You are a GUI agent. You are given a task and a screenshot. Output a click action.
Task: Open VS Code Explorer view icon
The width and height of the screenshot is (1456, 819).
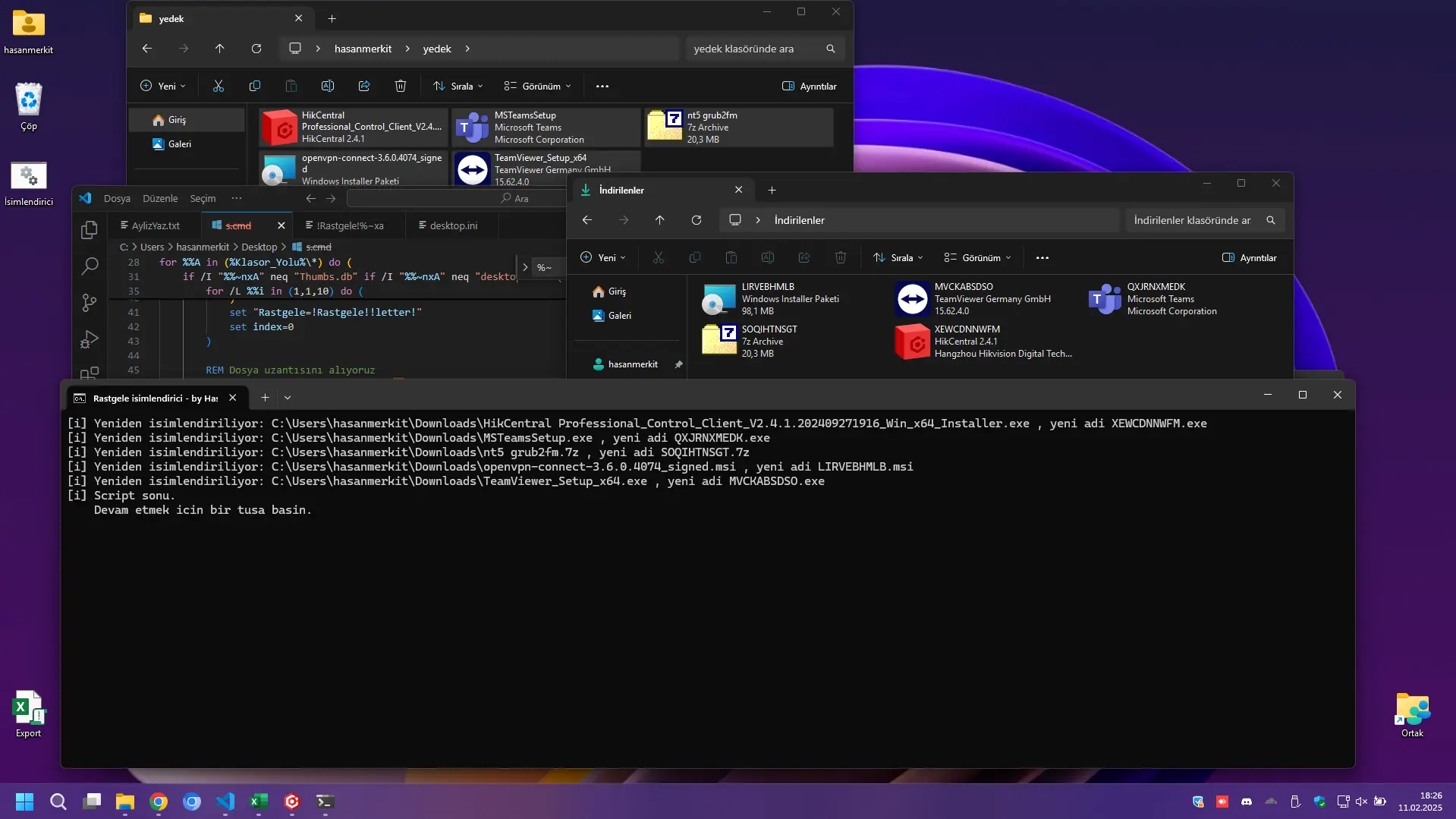[90, 229]
